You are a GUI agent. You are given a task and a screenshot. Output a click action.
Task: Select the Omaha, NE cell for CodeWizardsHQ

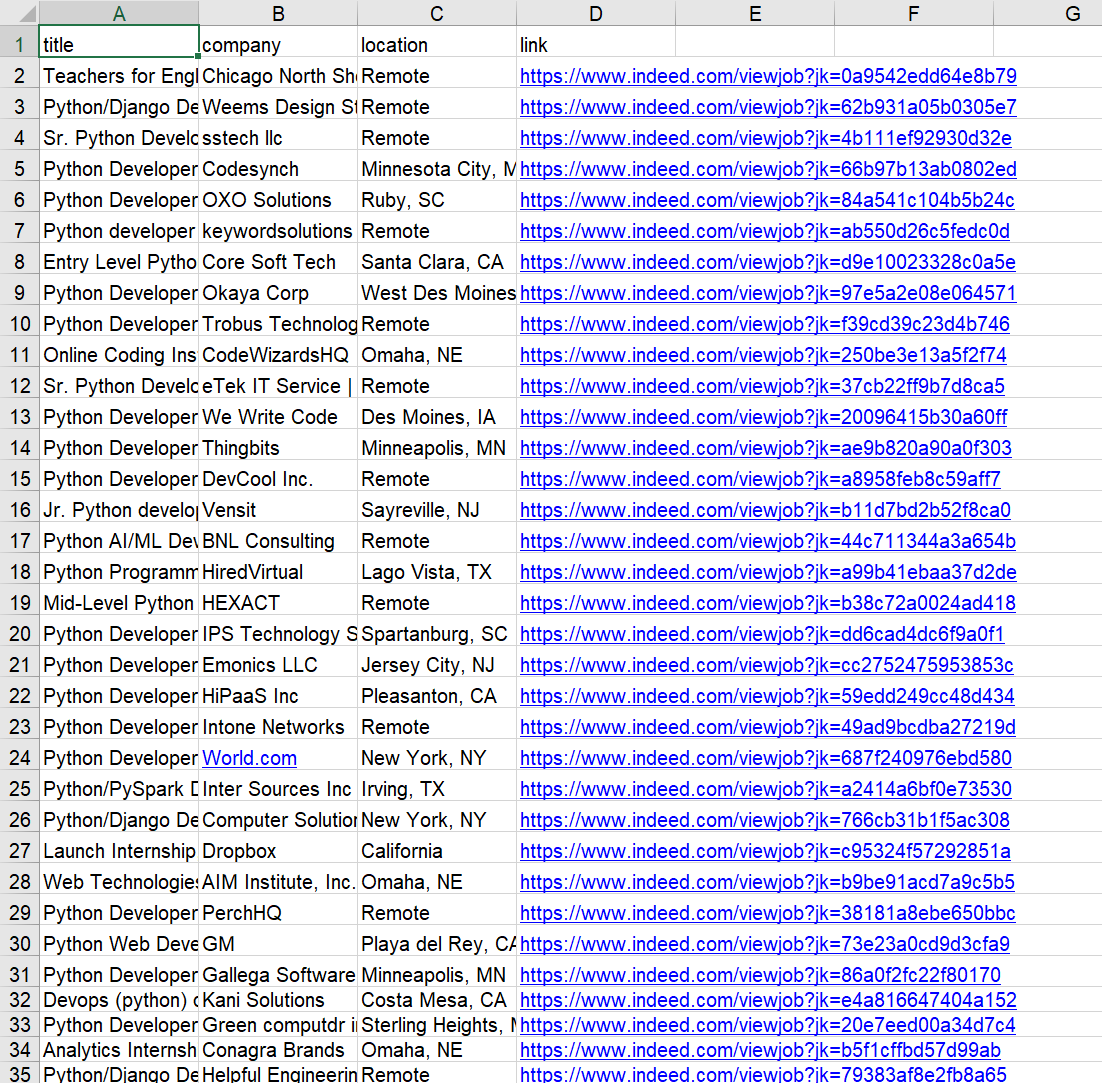coord(436,354)
